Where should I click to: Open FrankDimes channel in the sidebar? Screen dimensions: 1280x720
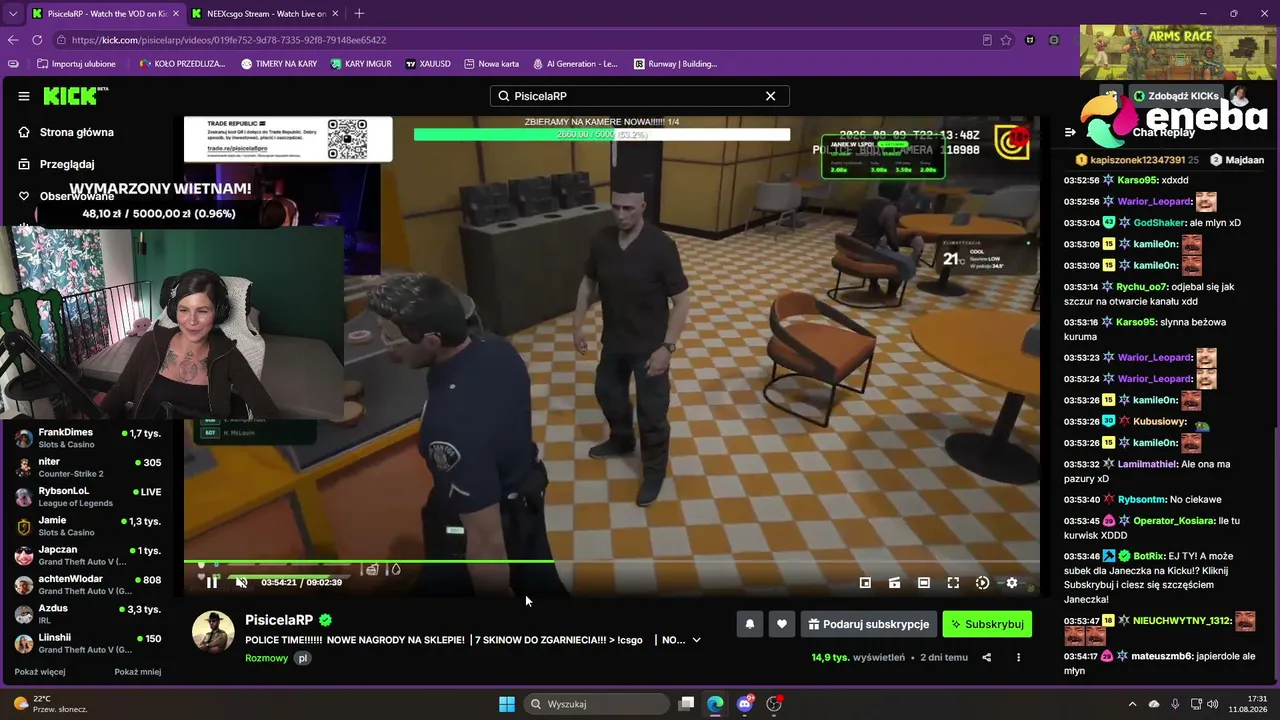pyautogui.click(x=88, y=438)
